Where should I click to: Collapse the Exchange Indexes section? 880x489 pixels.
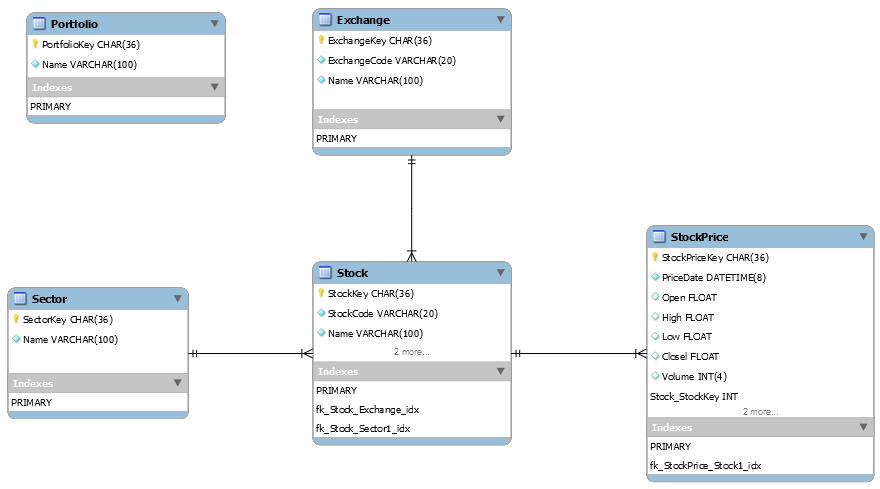tap(501, 119)
